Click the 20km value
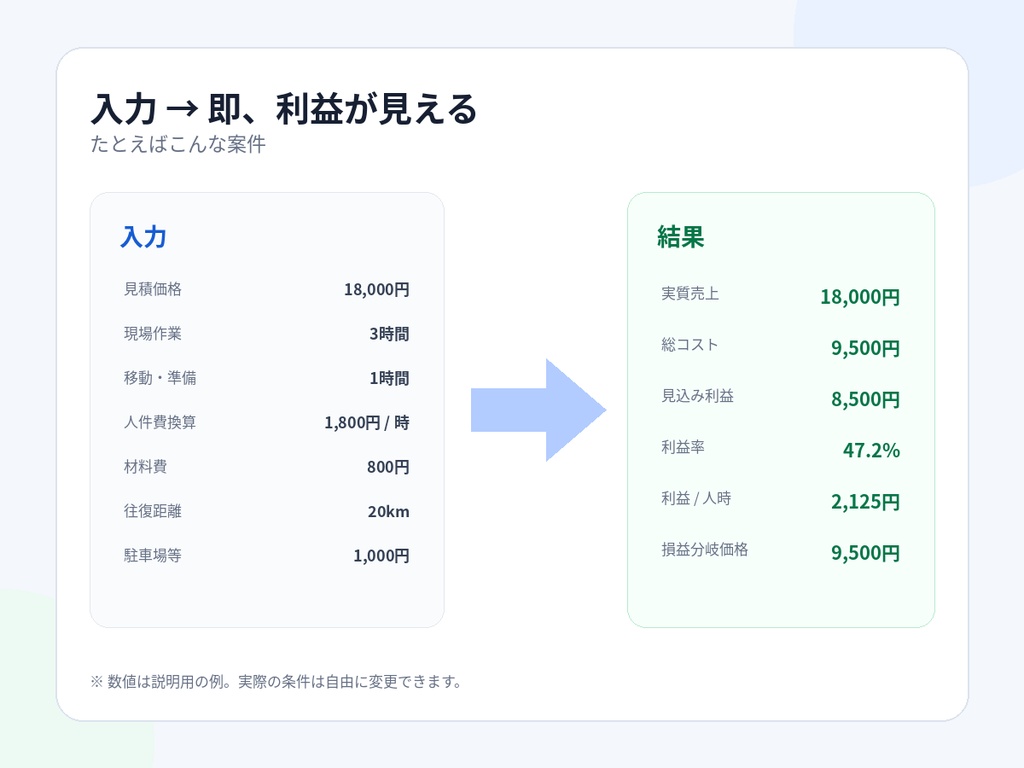The image size is (1024, 768). pos(389,511)
